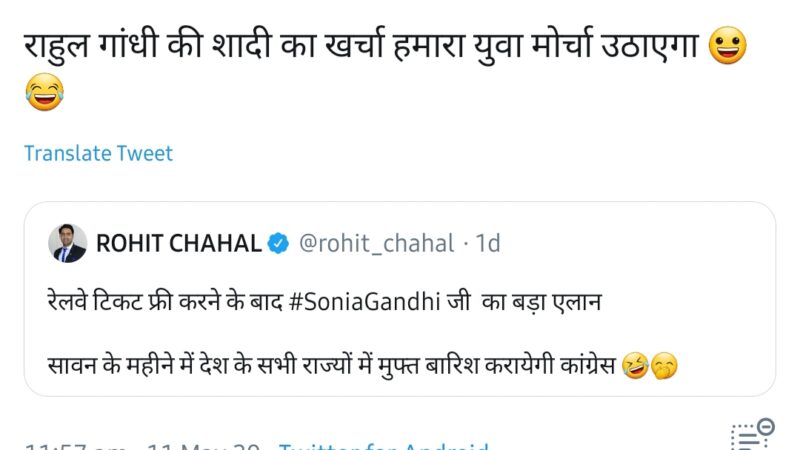
Task: Click the main tweet text about राहुल गांधी
Action: click(x=300, y=48)
